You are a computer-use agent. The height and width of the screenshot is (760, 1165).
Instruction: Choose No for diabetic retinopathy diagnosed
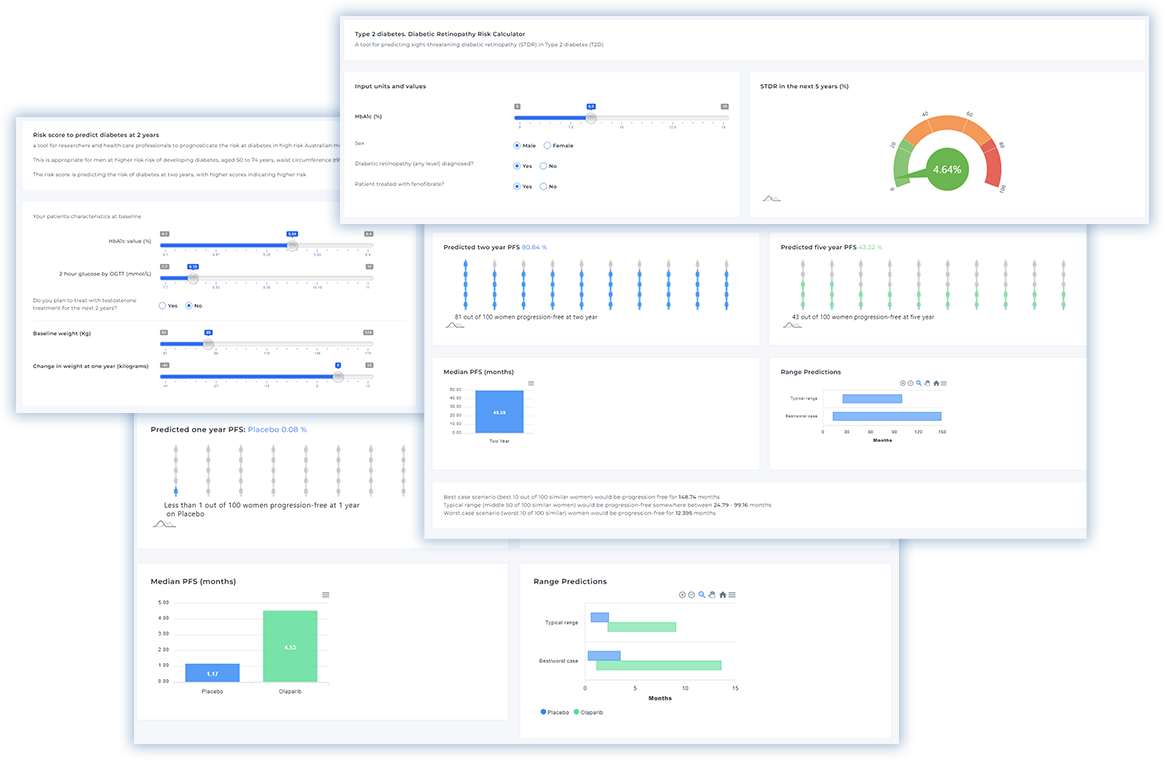[x=544, y=166]
